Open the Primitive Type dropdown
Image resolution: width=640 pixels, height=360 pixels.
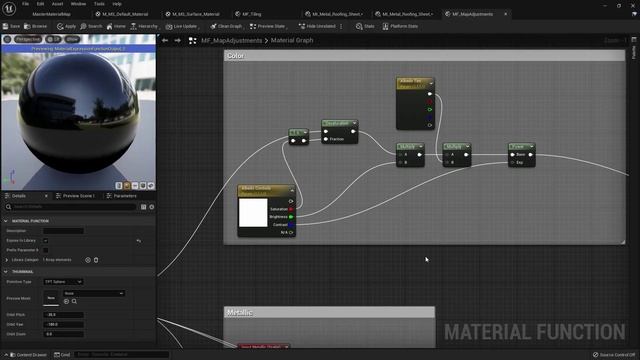[x=63, y=282]
